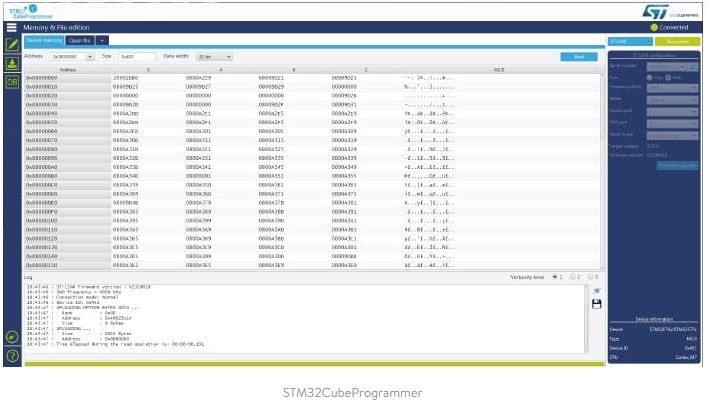Viewport: 707px width, 406px height.
Task: Focus the Address input field
Action: pyautogui.click(x=68, y=57)
